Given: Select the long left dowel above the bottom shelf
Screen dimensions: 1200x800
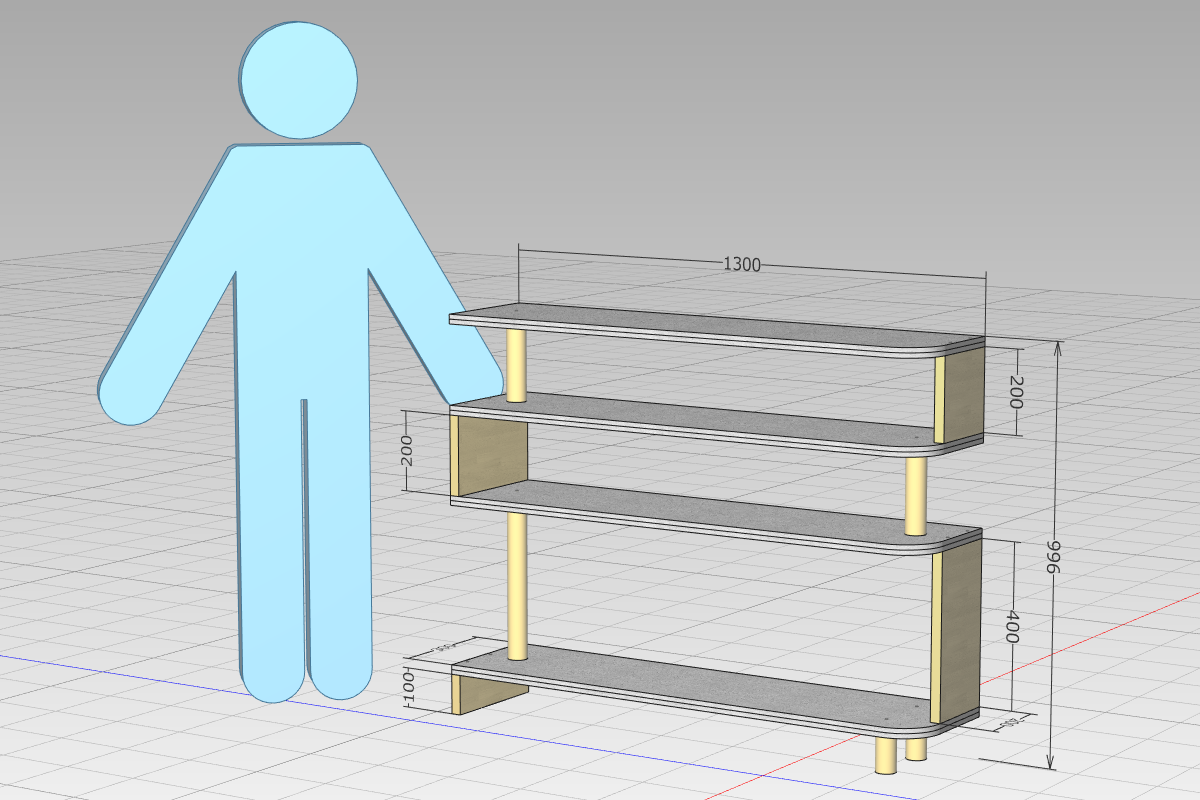Looking at the screenshot, I should pyautogui.click(x=516, y=585).
